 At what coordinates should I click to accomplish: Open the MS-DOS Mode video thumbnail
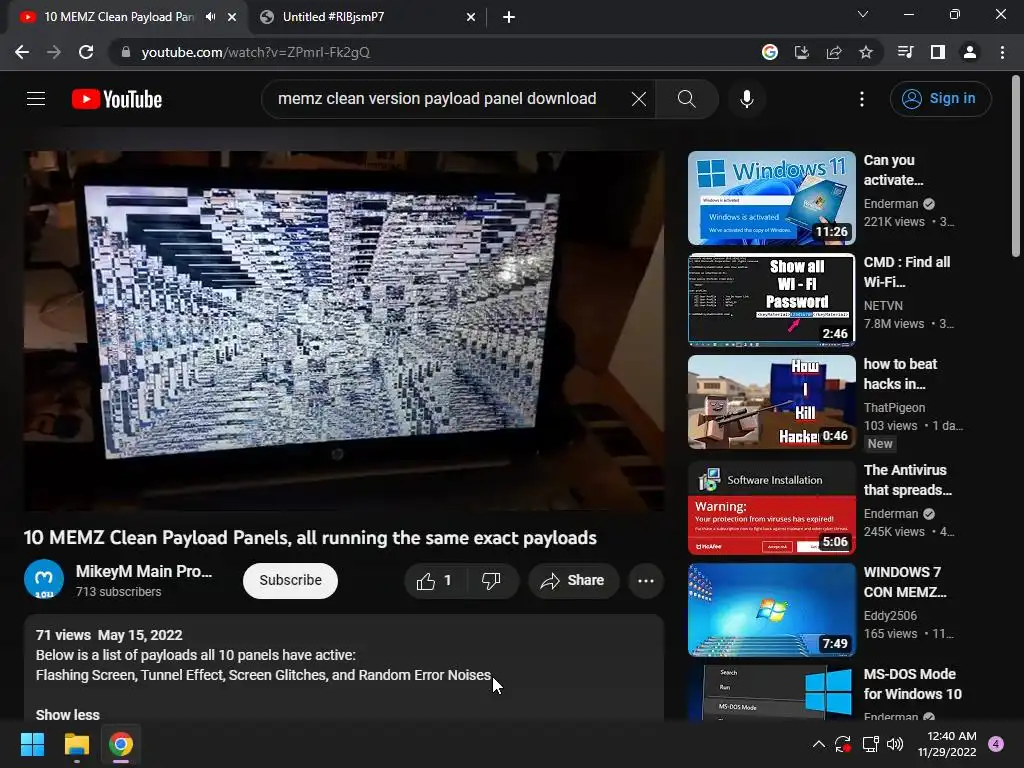tap(771, 692)
